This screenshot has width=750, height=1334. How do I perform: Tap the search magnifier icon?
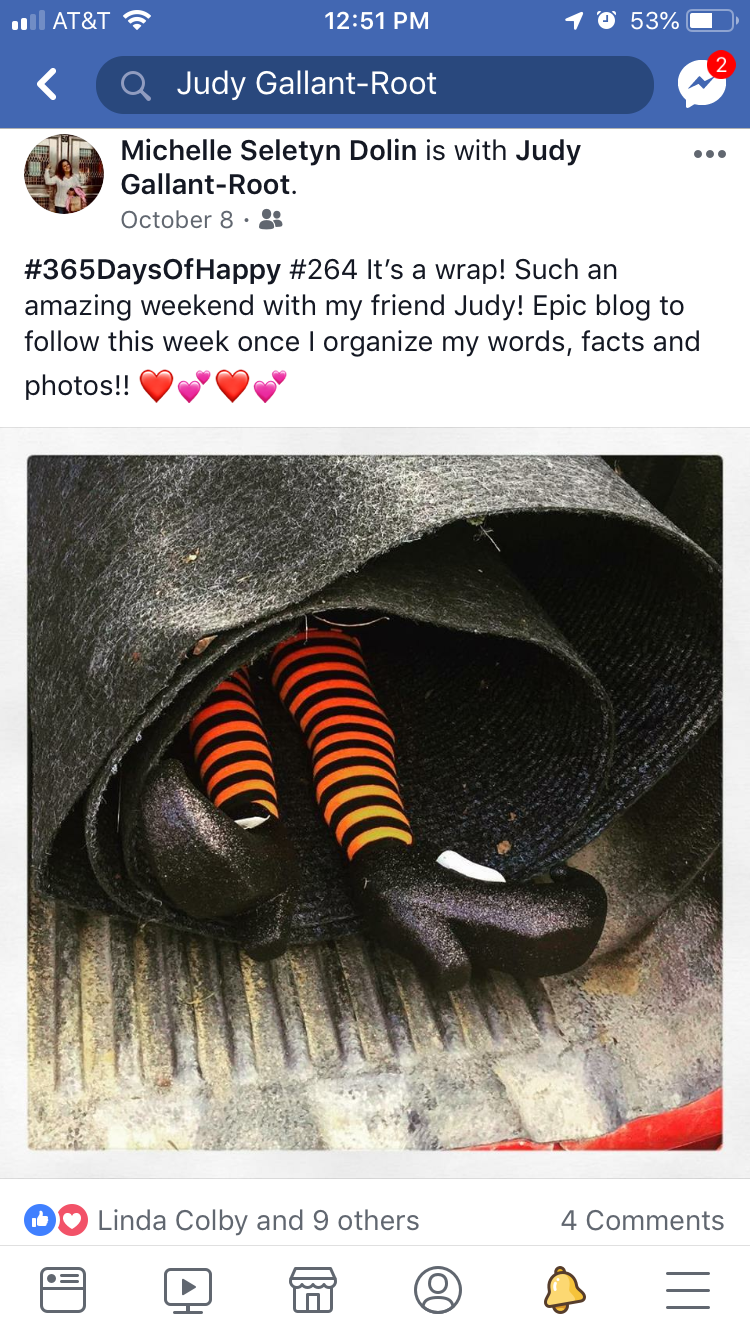135,85
